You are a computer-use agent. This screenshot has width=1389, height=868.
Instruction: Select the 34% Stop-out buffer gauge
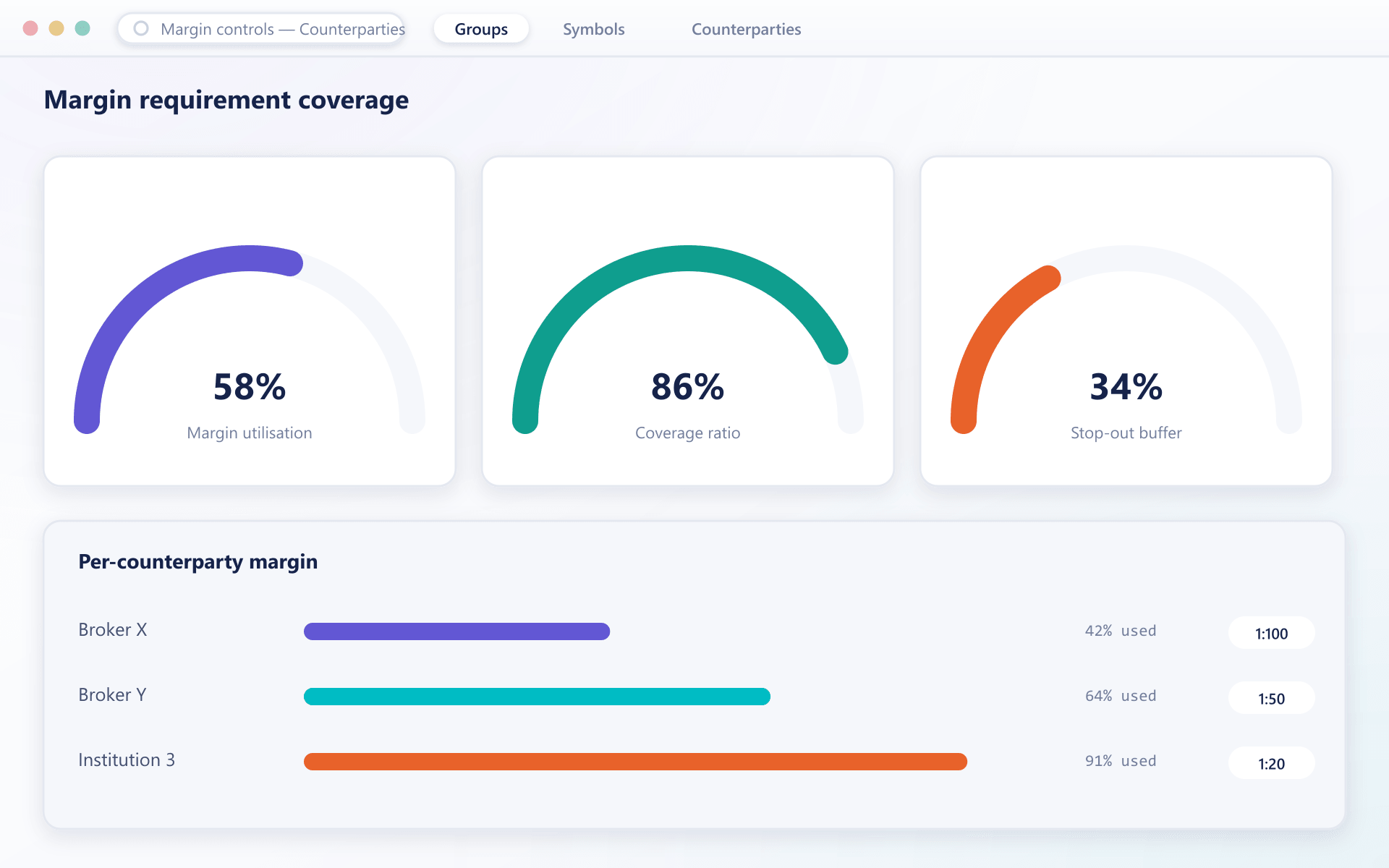click(1126, 321)
